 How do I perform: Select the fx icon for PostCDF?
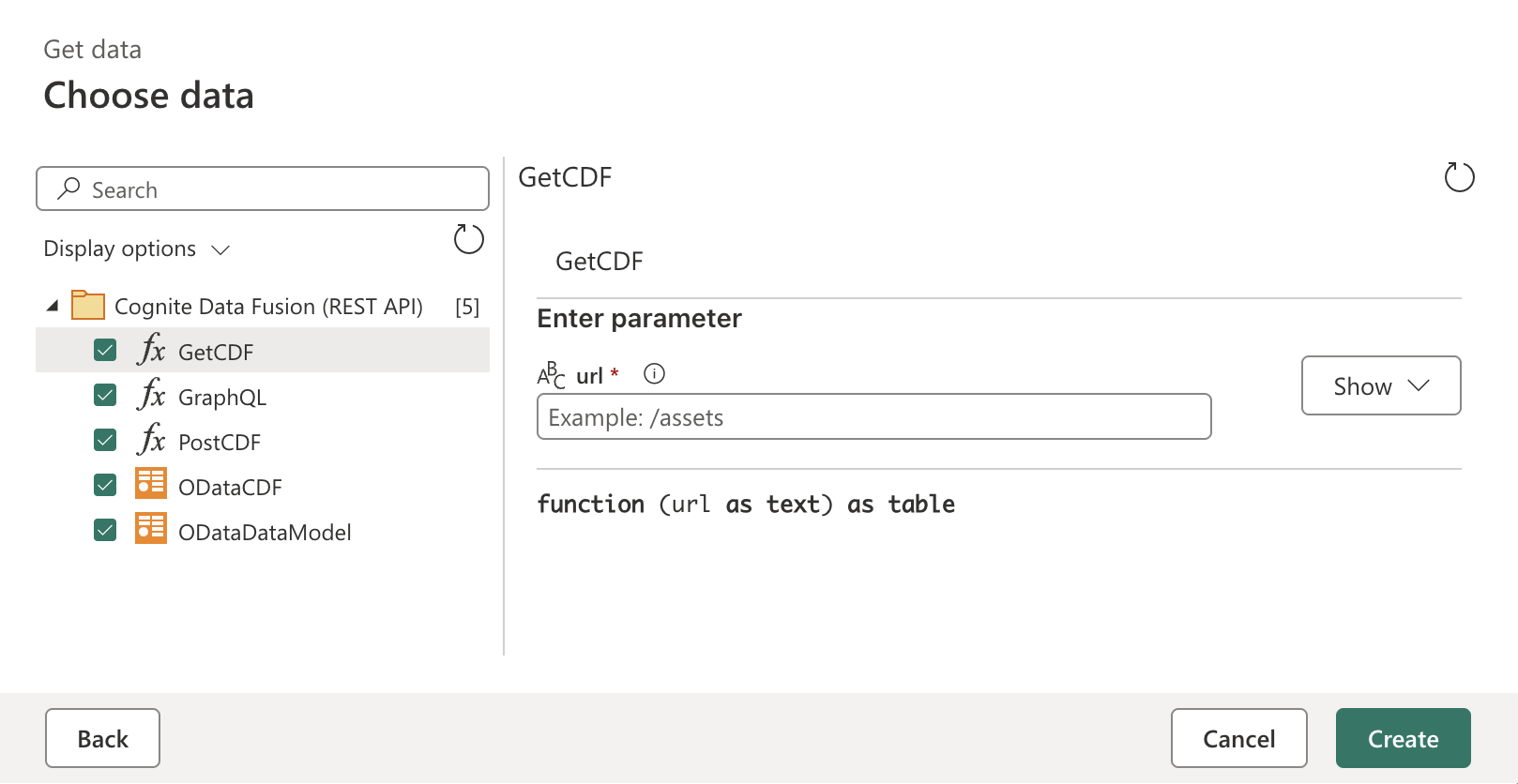click(x=151, y=441)
